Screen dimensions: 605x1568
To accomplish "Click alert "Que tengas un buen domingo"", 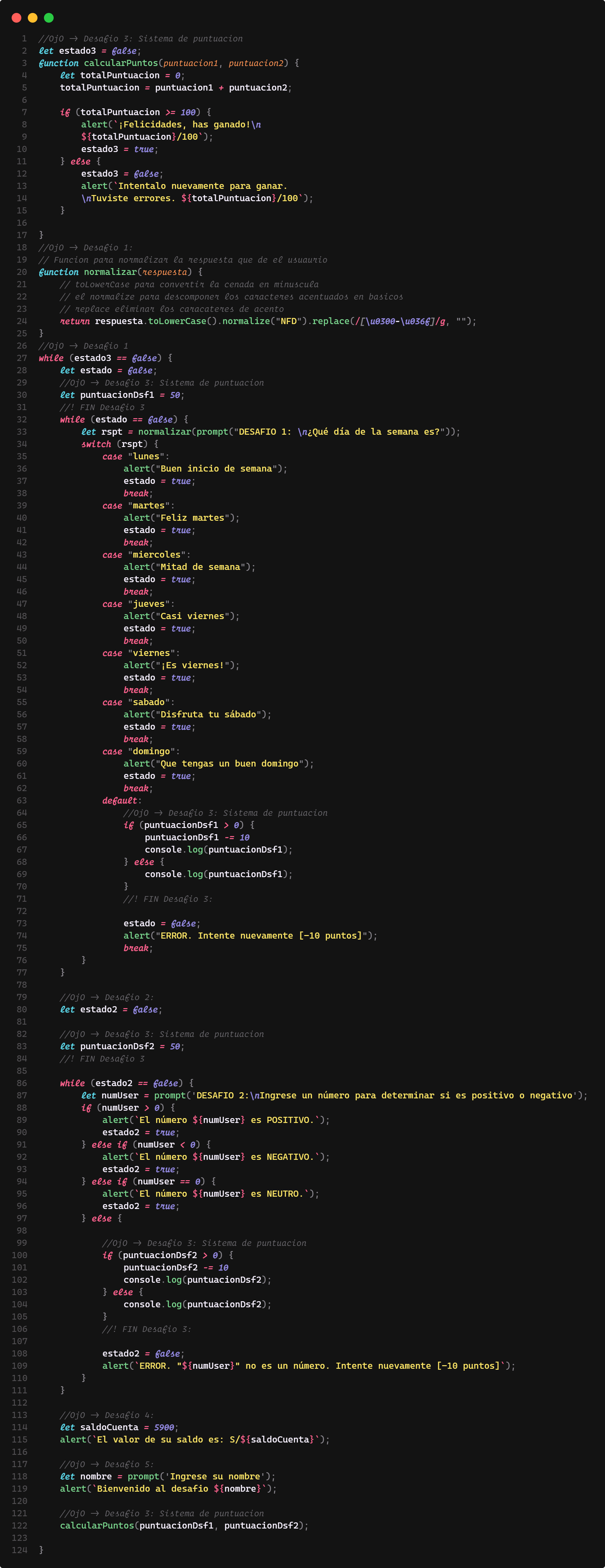I will [x=219, y=764].
